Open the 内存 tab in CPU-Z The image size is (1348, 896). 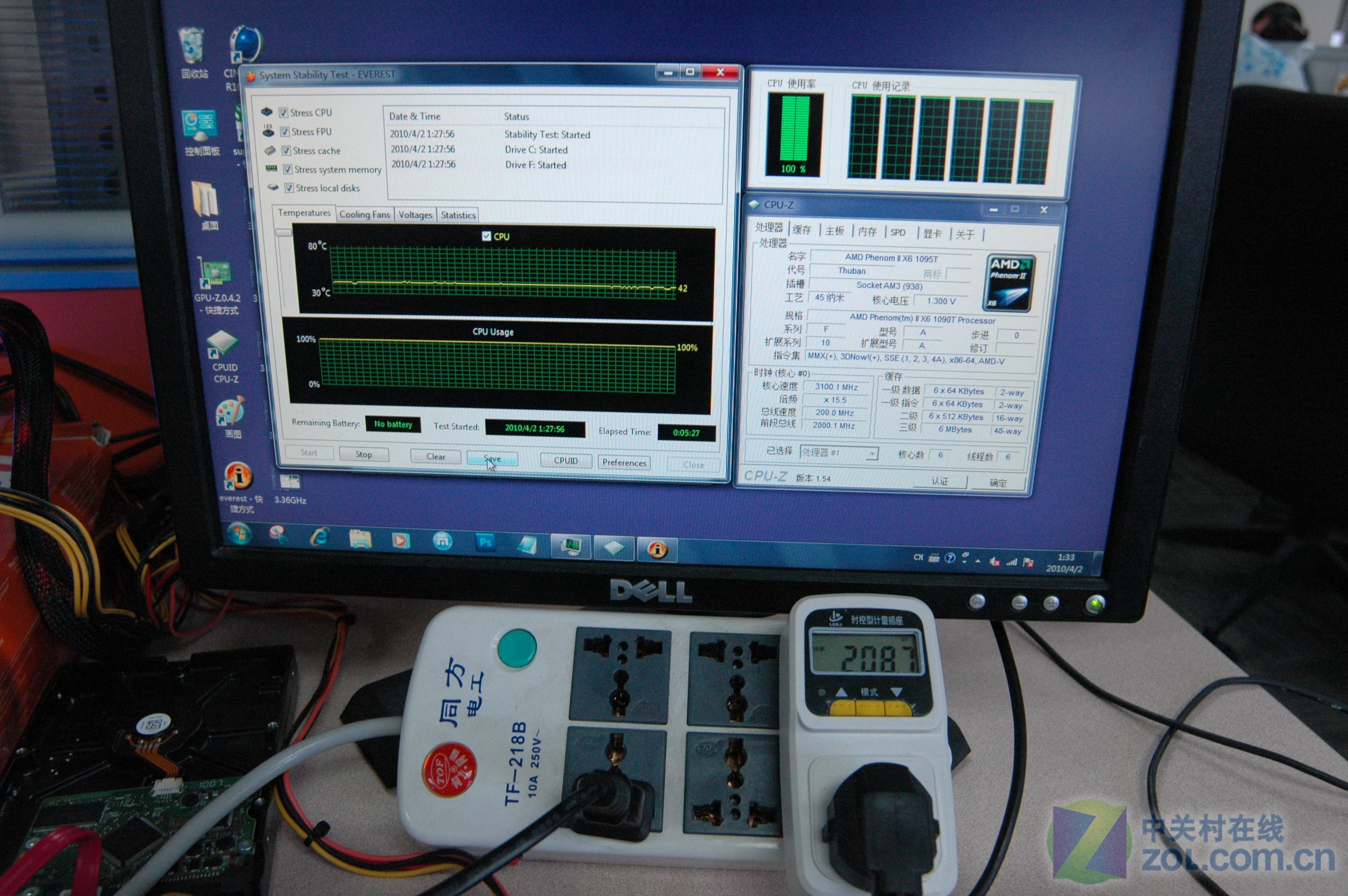click(x=868, y=232)
